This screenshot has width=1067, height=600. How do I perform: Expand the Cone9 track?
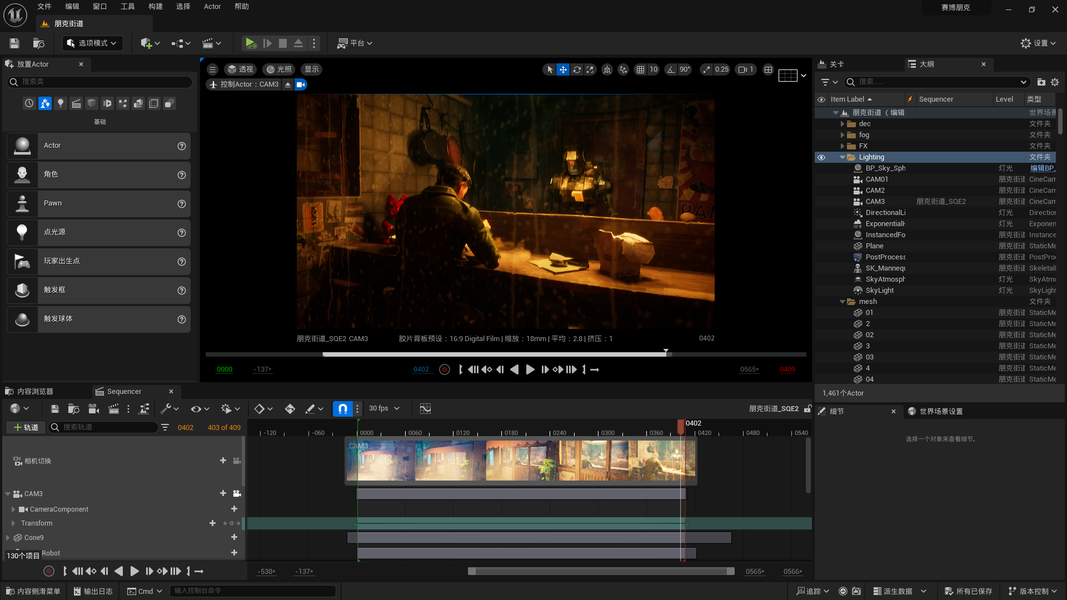(x=8, y=537)
